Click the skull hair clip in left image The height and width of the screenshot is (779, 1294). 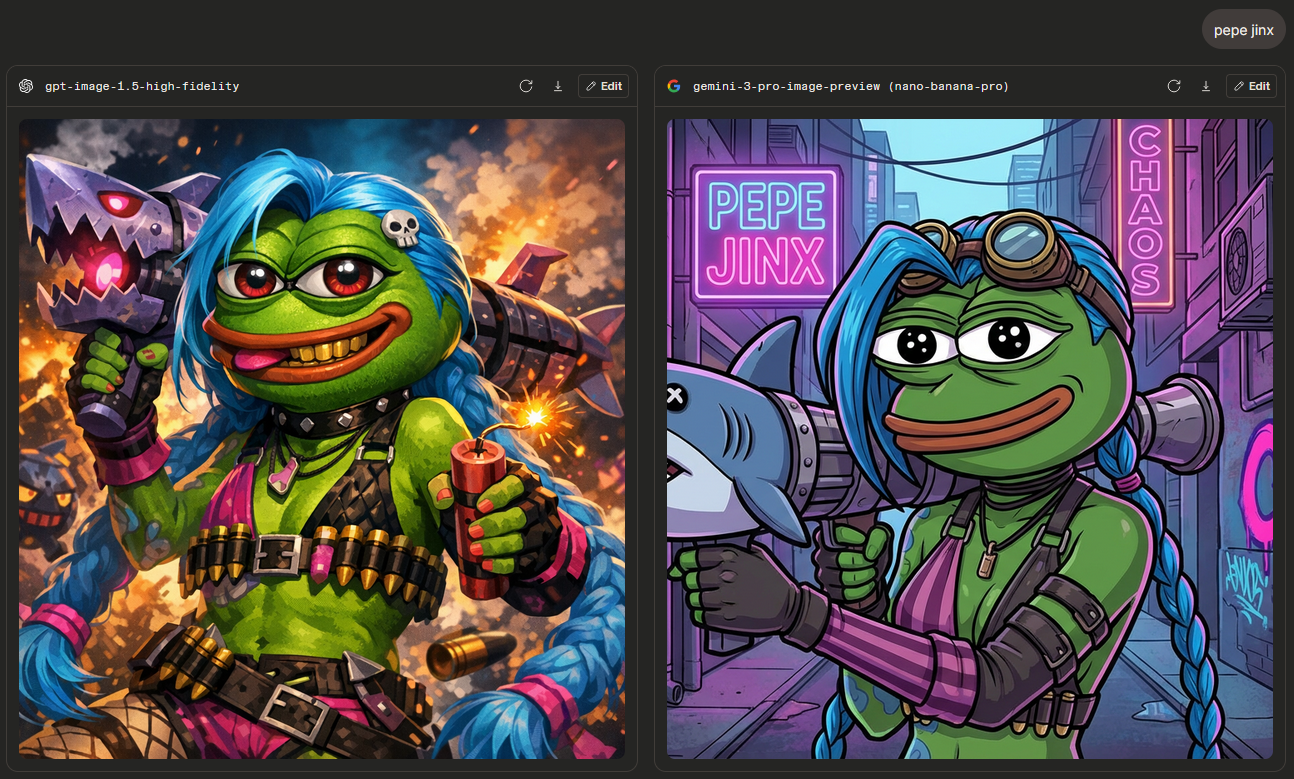pyautogui.click(x=401, y=229)
